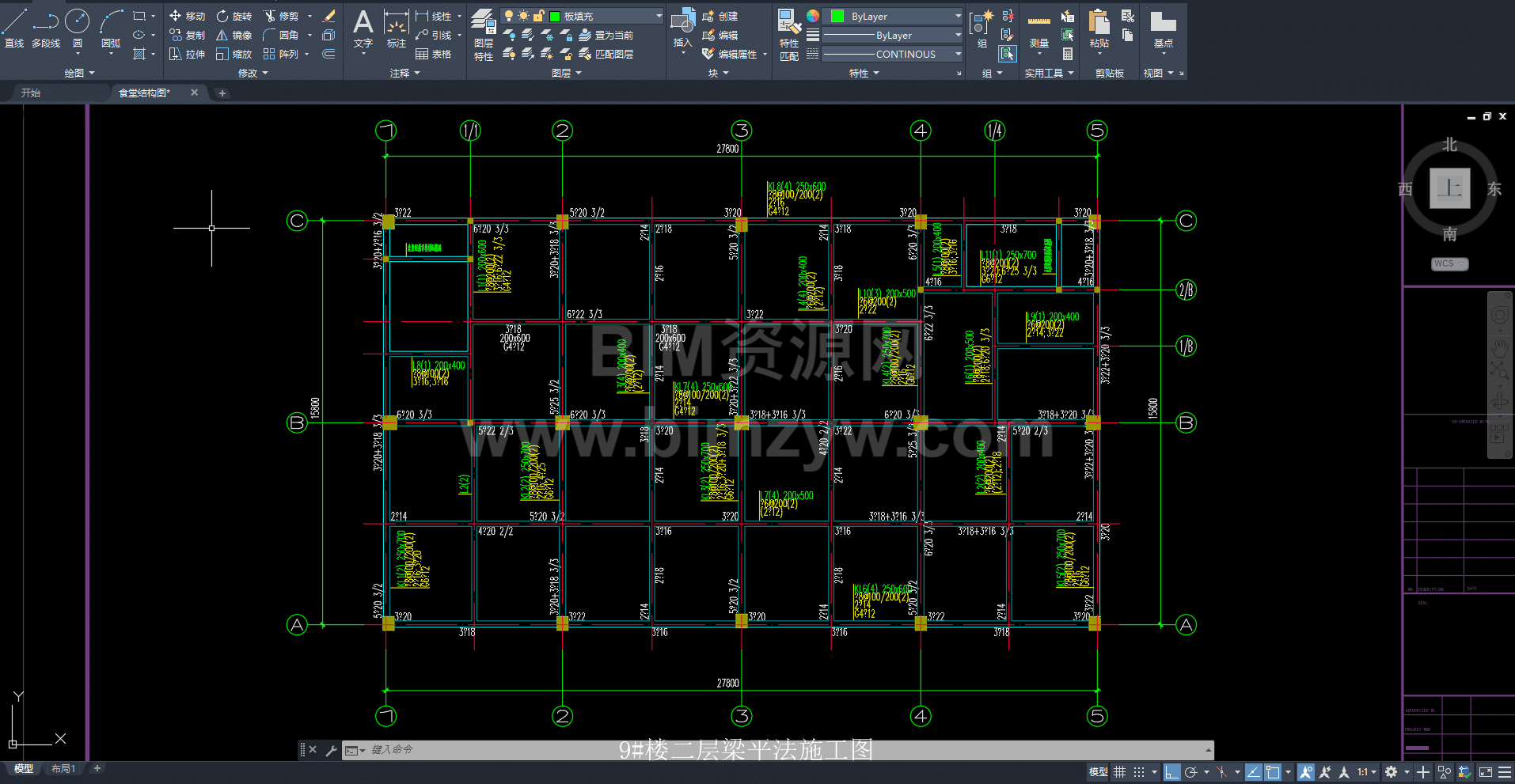Click the 文字 (Text) annotation tool

point(363,28)
